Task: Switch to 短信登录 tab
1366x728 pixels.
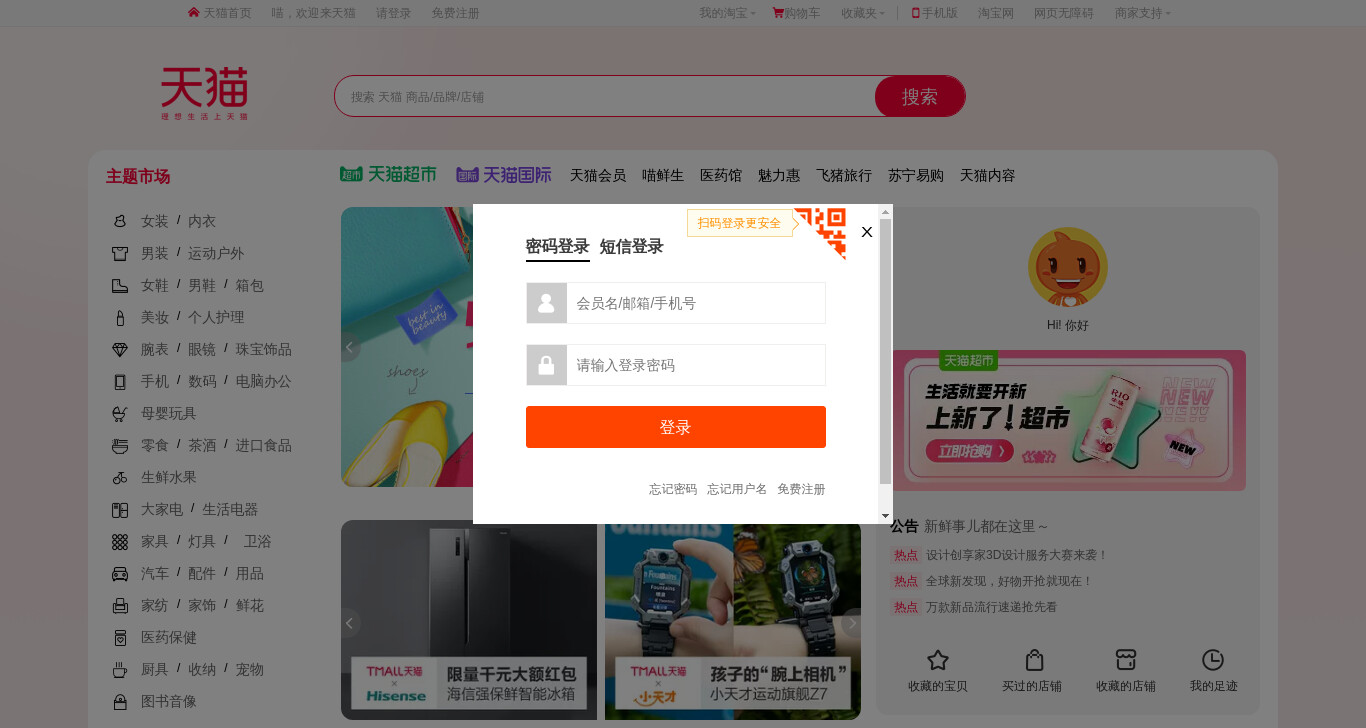Action: click(x=631, y=246)
